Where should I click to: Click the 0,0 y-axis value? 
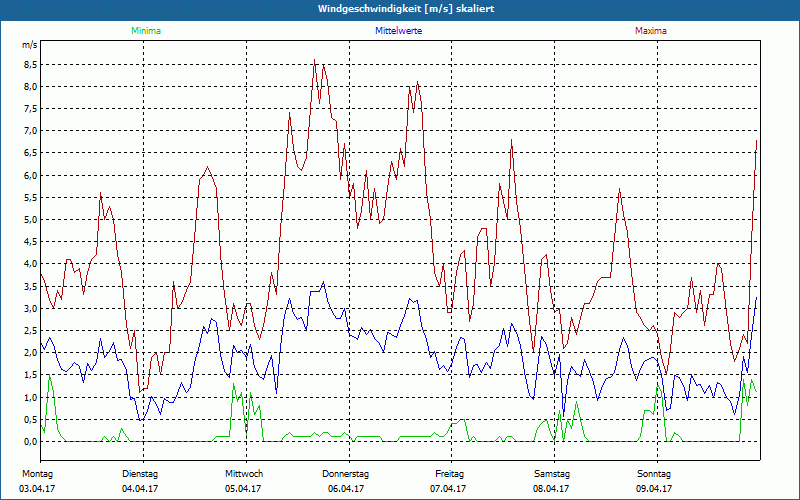(31, 442)
